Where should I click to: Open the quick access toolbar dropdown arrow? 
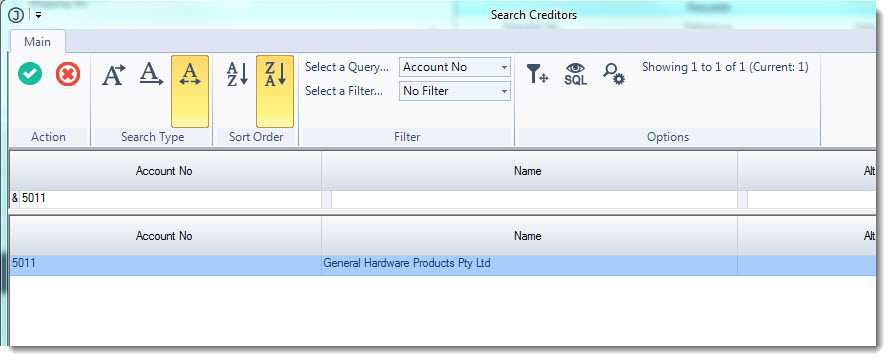(x=38, y=15)
